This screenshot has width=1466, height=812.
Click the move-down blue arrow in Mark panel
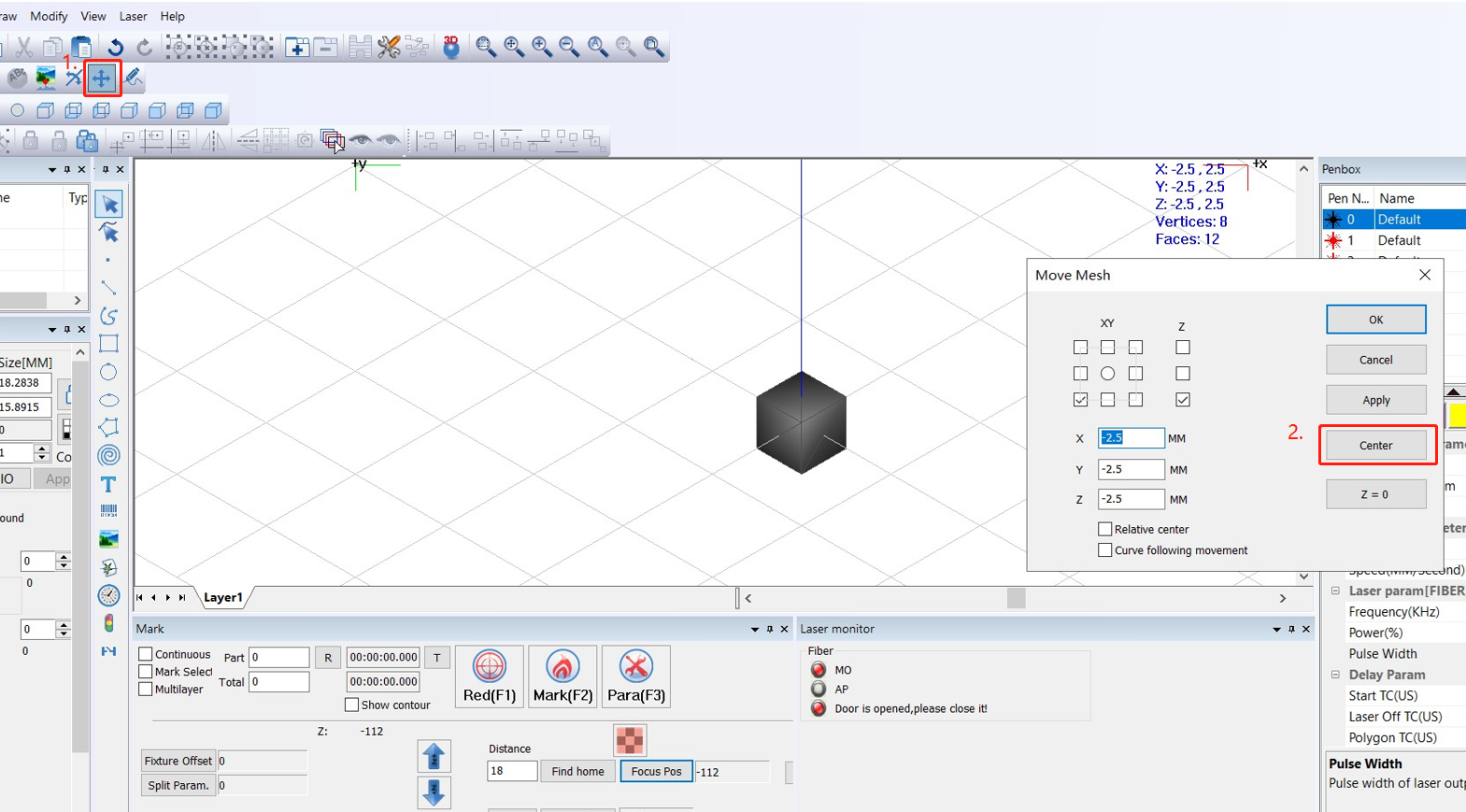(434, 792)
